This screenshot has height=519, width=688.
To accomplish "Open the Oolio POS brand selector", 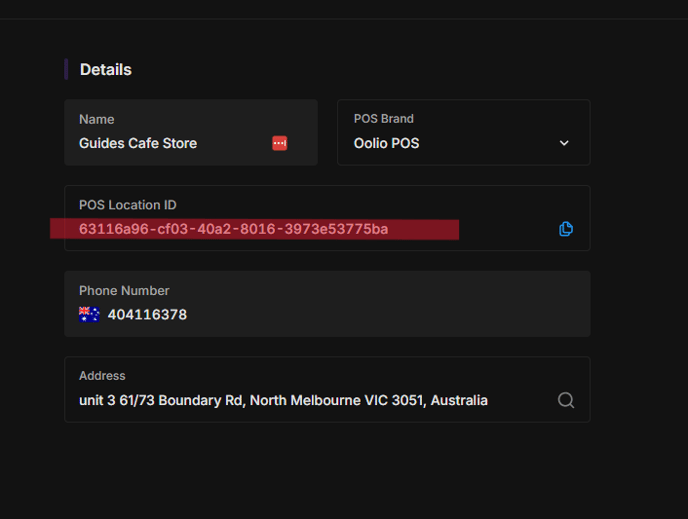I will [463, 132].
